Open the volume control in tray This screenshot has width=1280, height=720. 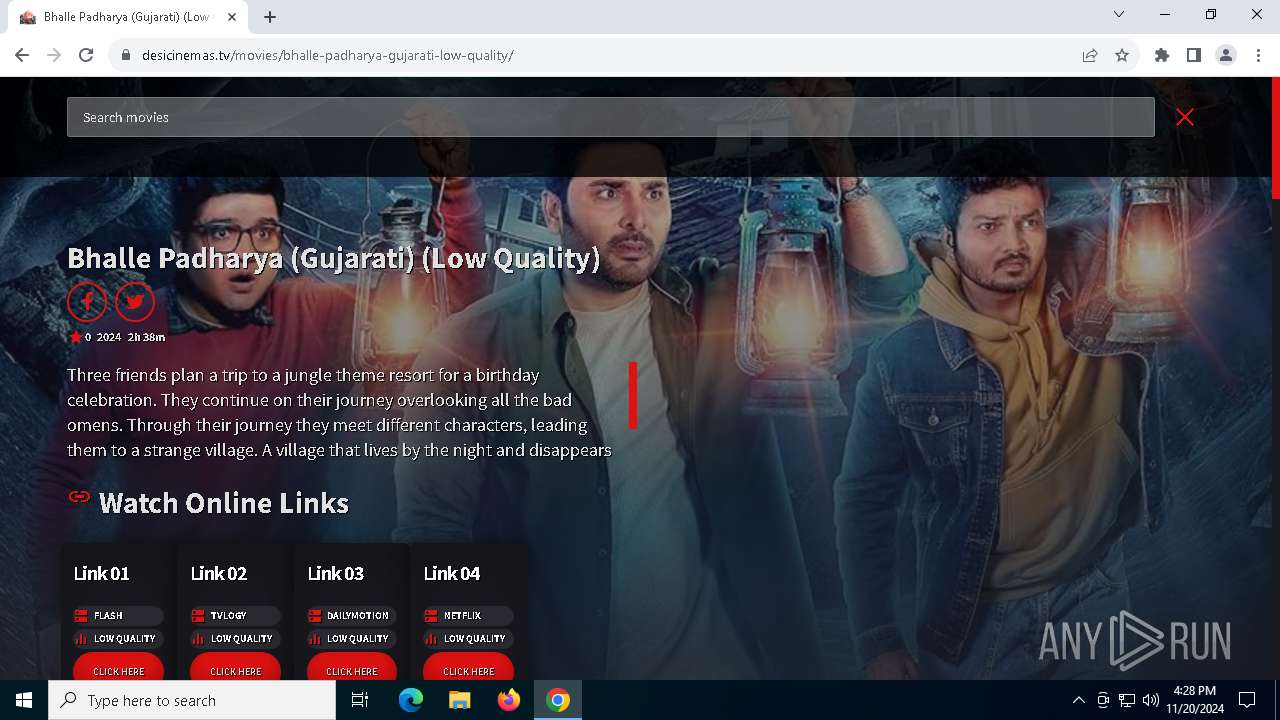point(1151,700)
